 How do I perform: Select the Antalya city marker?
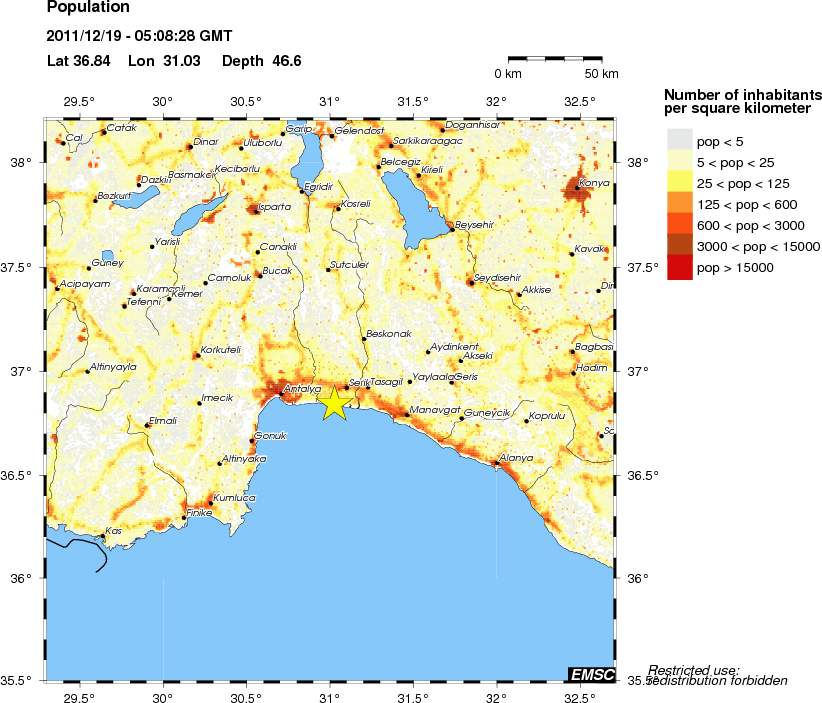coord(281,395)
